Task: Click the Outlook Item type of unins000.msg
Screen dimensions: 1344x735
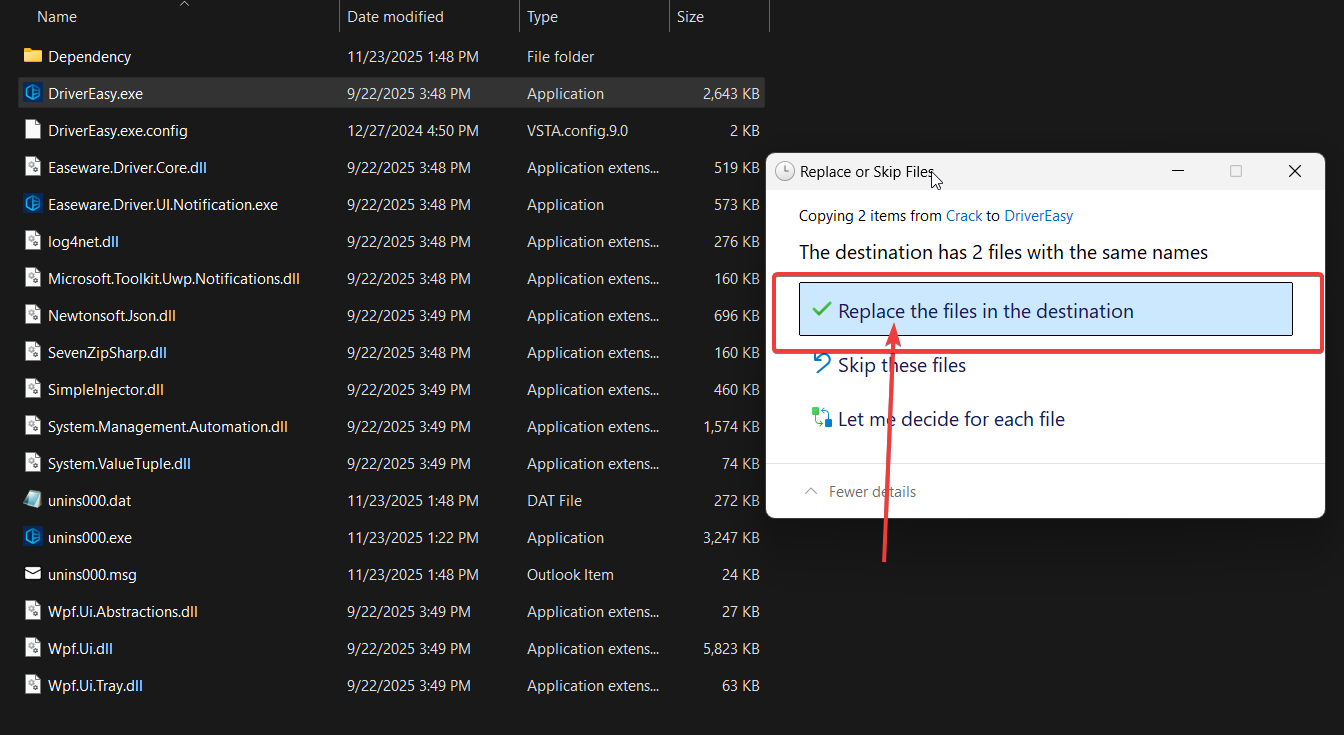Action: point(570,575)
